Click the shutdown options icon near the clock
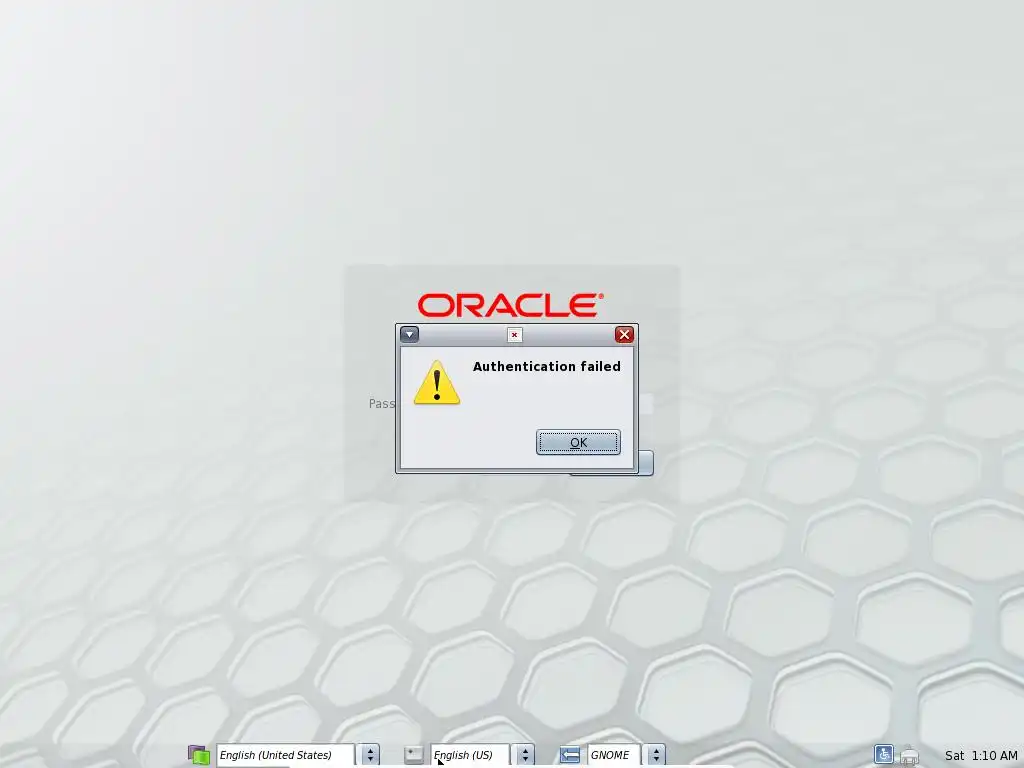 (910, 756)
